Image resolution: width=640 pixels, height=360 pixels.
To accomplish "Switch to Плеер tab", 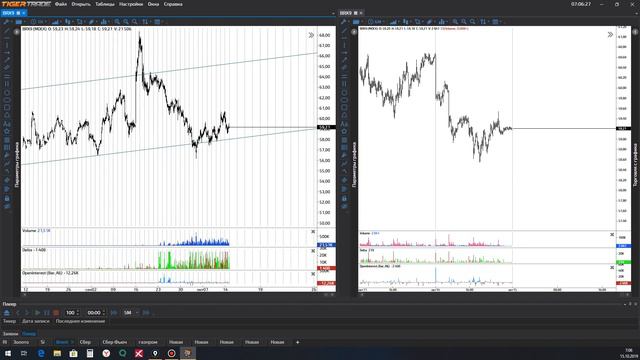I will click(x=29, y=334).
